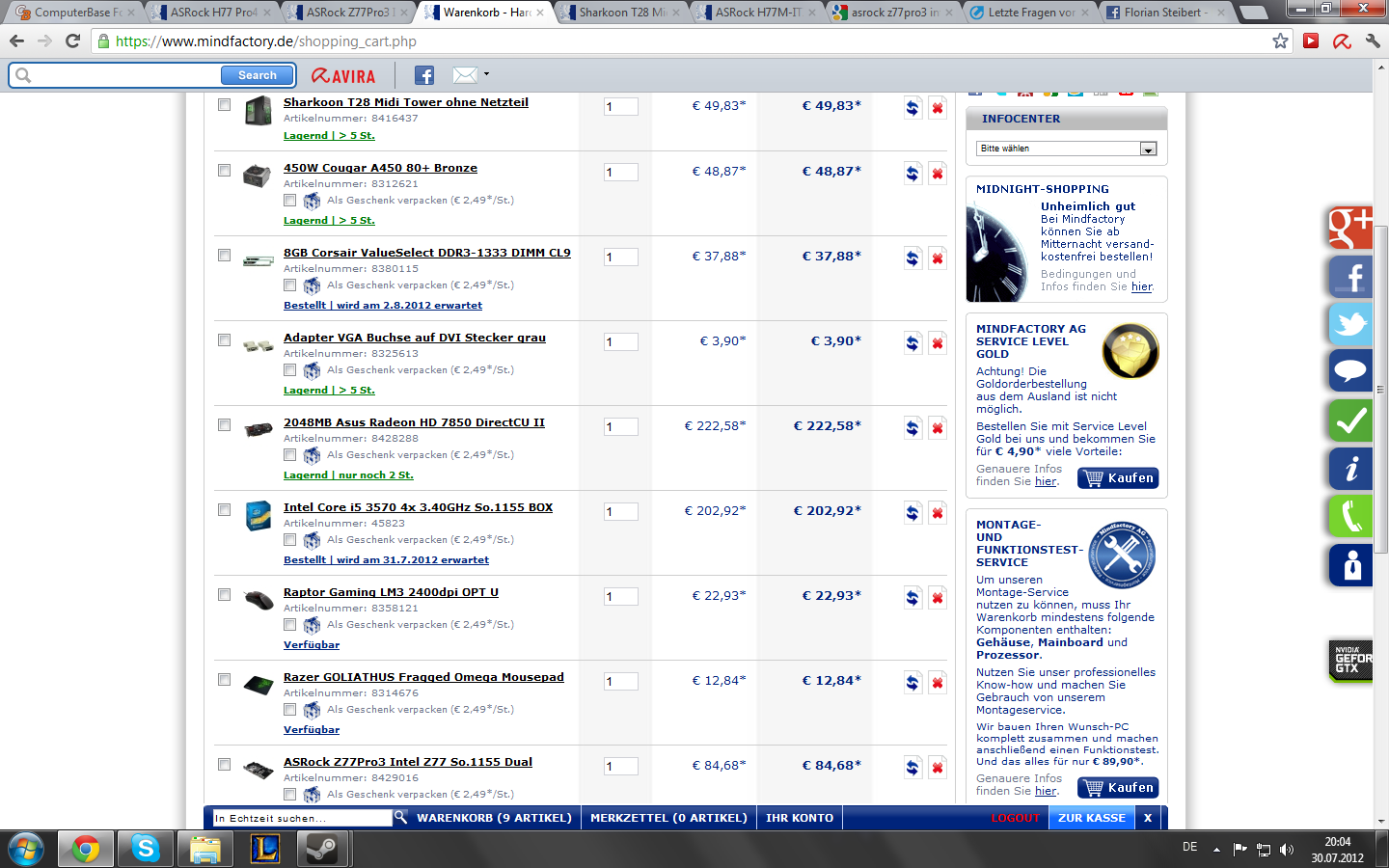Screen dimensions: 1389x868
Task: Open Merkzettel (0 Artikel) bar item
Action: click(x=668, y=818)
